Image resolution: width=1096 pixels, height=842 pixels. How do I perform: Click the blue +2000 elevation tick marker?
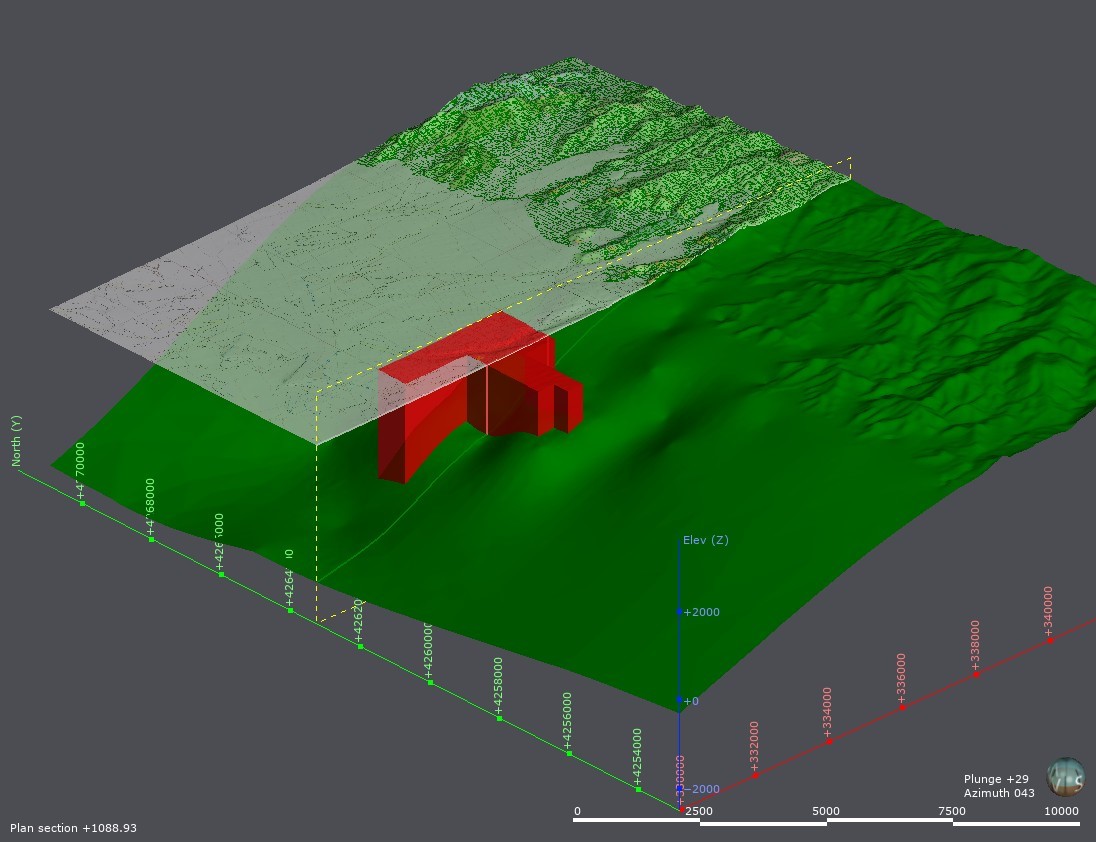[681, 611]
